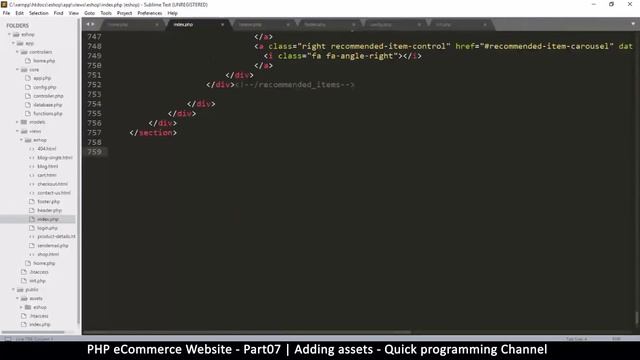Image resolution: width=640 pixels, height=360 pixels.
Task: Open the View menu
Action: point(73,13)
